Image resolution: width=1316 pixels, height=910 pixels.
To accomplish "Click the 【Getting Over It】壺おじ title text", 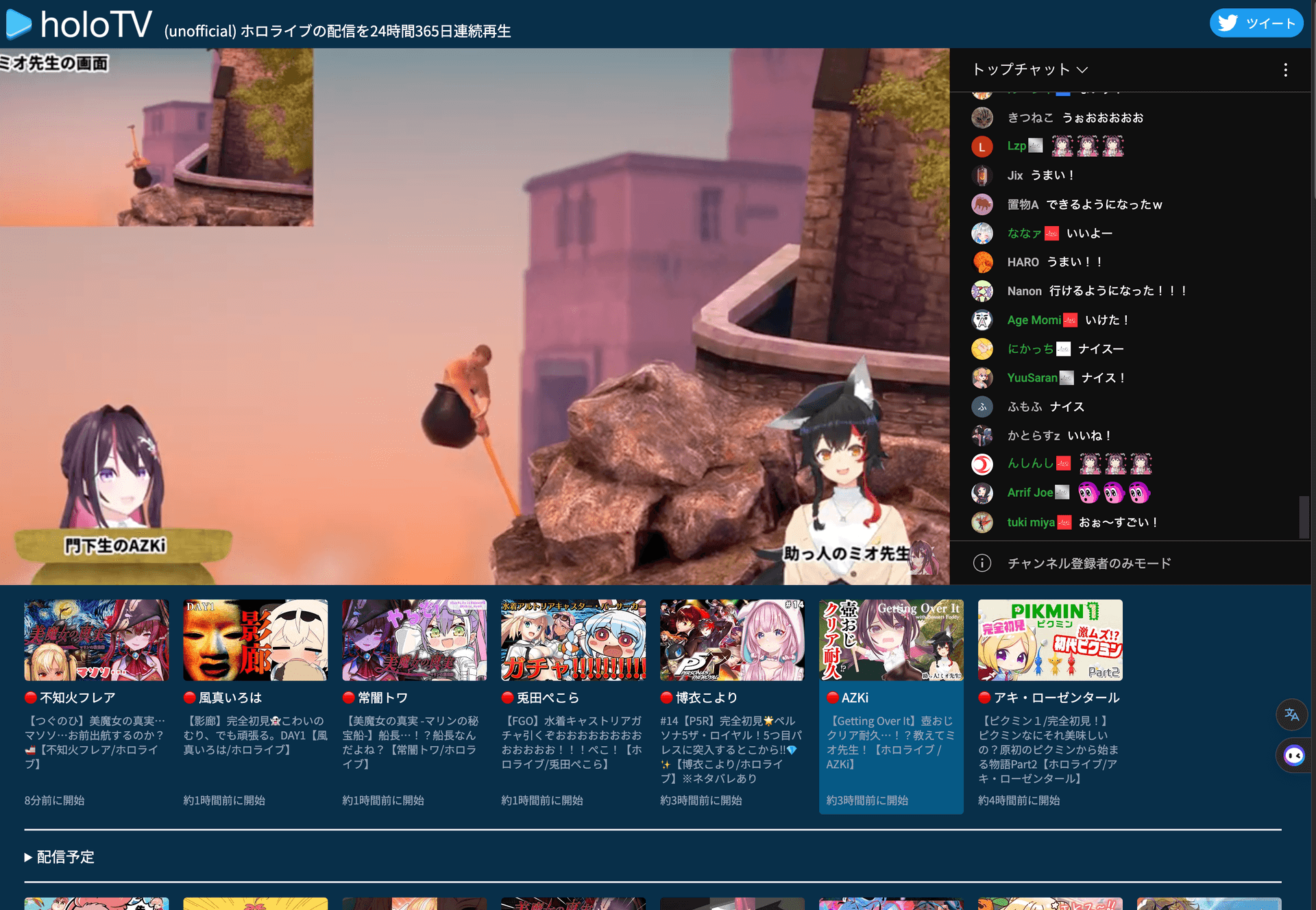I will coord(891,742).
